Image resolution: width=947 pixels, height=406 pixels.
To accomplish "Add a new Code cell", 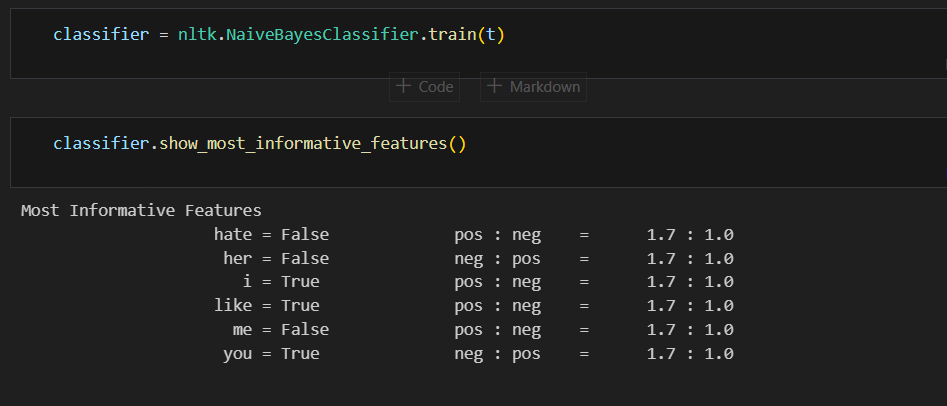I will (x=425, y=86).
